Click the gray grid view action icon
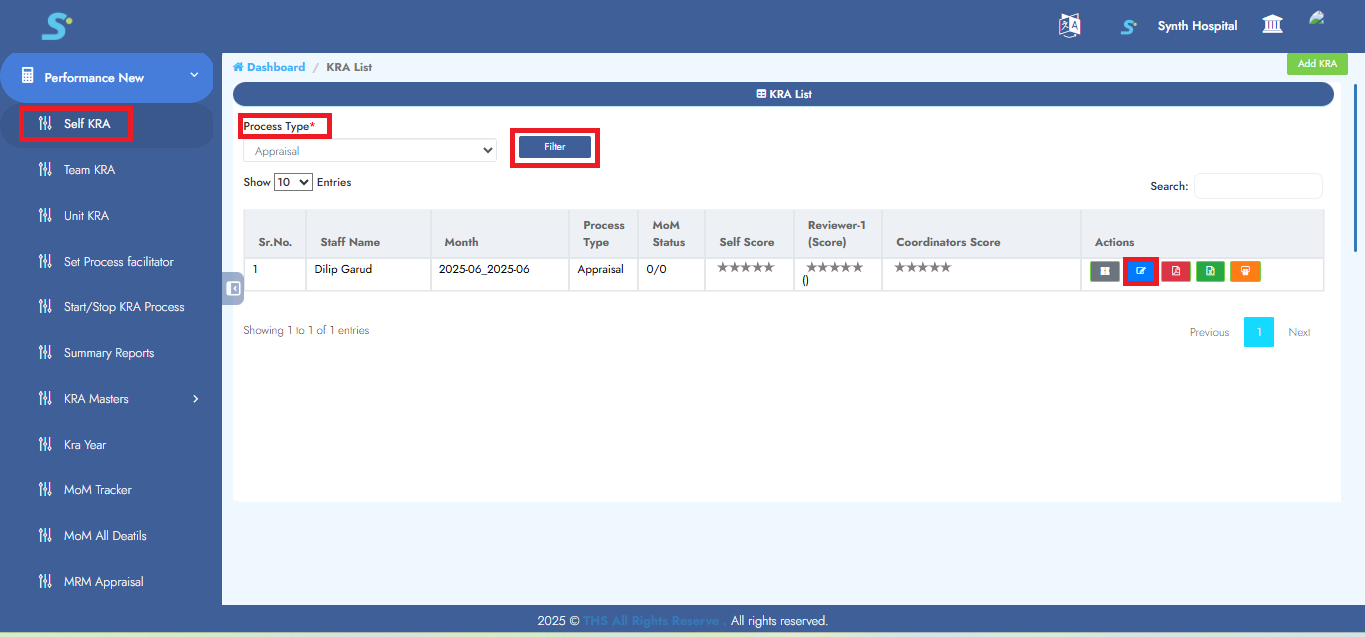This screenshot has height=637, width=1365. 1105,271
